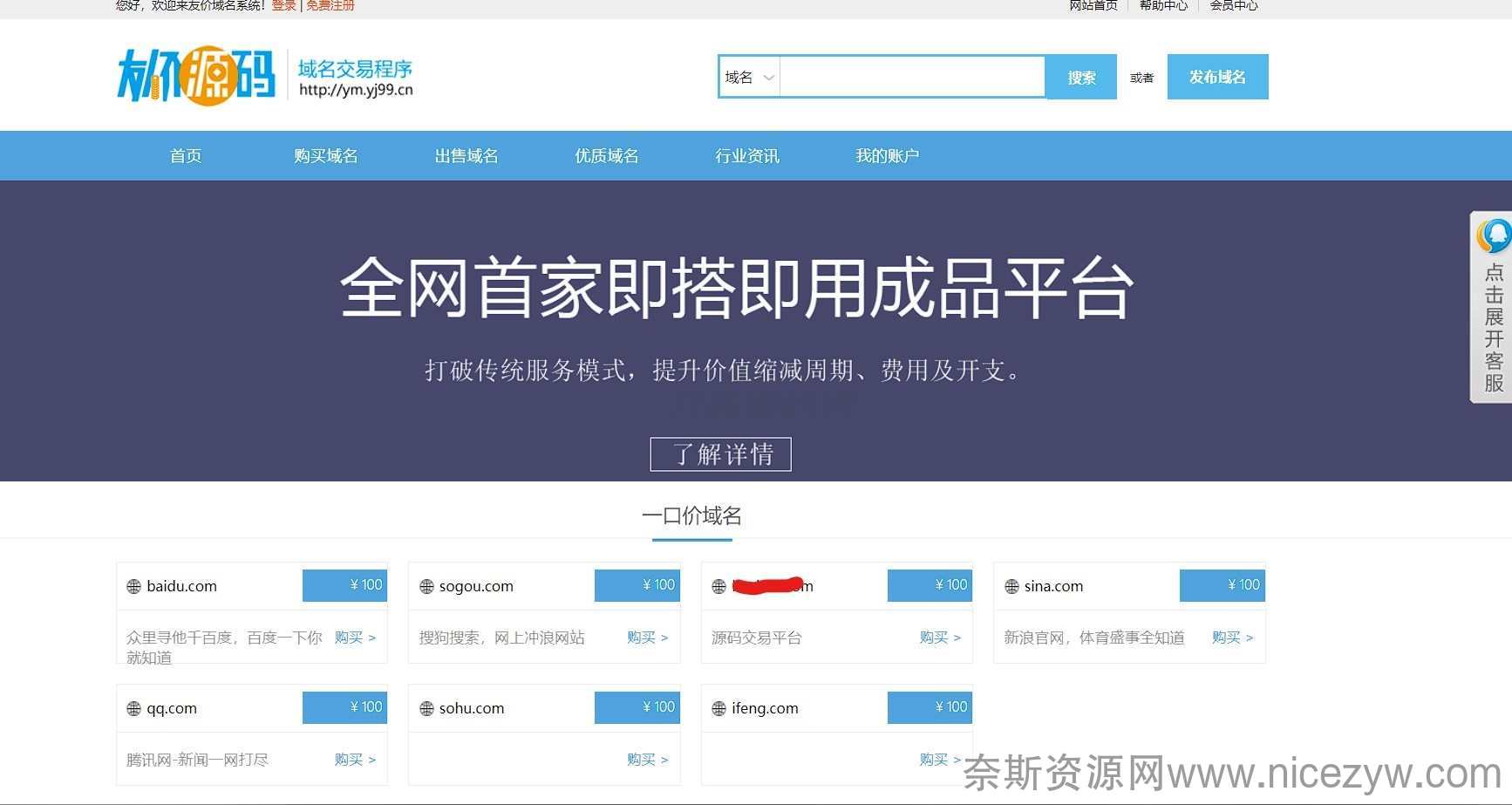The image size is (1512, 805).
Task: Open the 会员中心 top link
Action: tap(1233, 5)
